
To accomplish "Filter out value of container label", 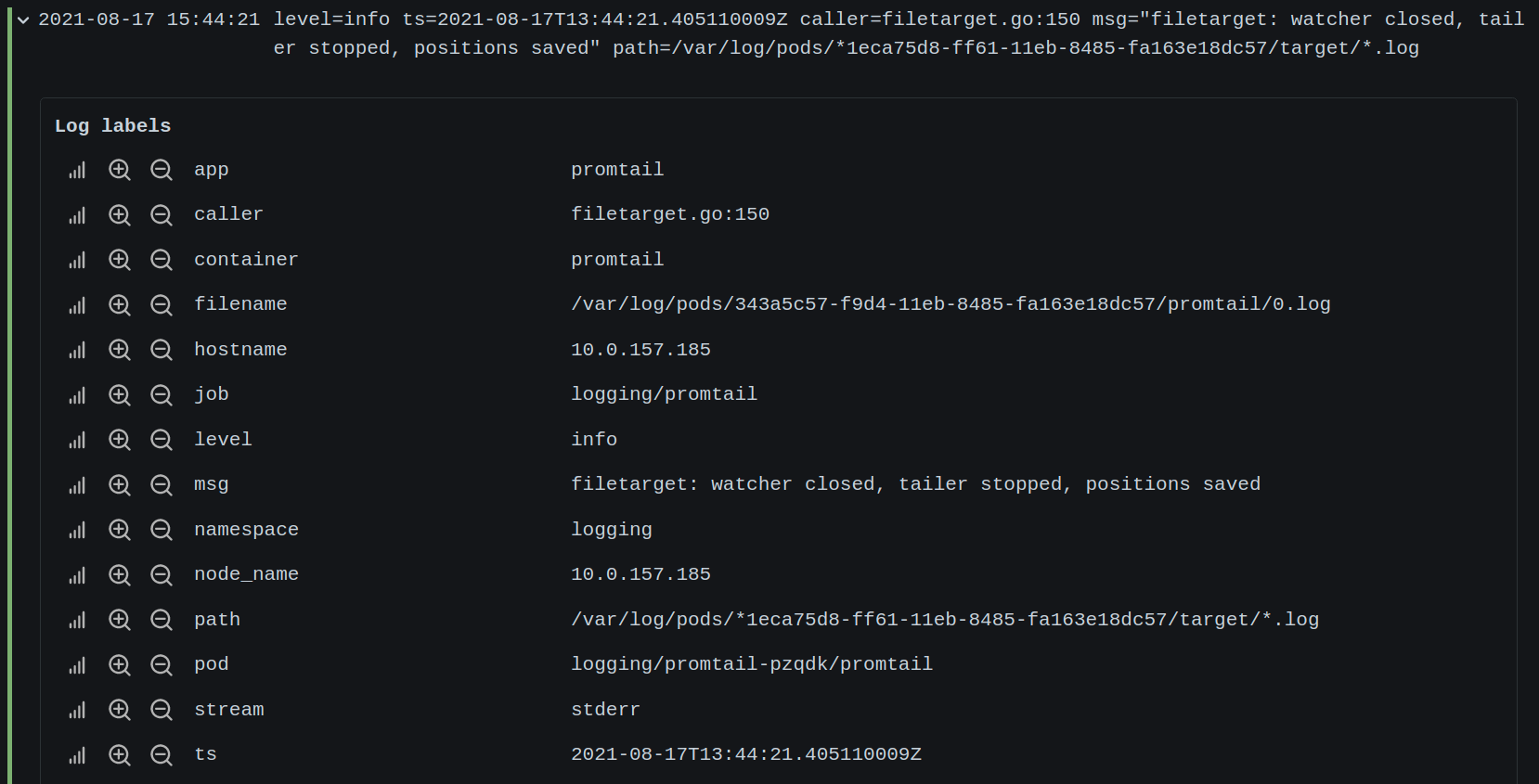I will 162,260.
